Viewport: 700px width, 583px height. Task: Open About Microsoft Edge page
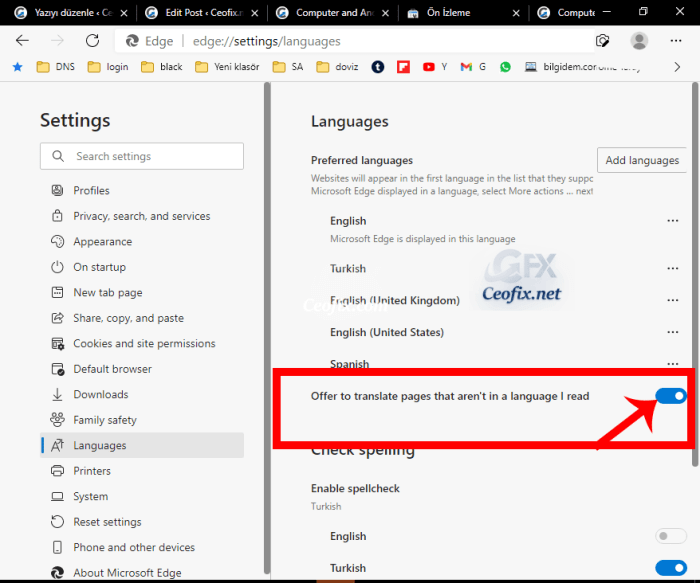click(142, 573)
